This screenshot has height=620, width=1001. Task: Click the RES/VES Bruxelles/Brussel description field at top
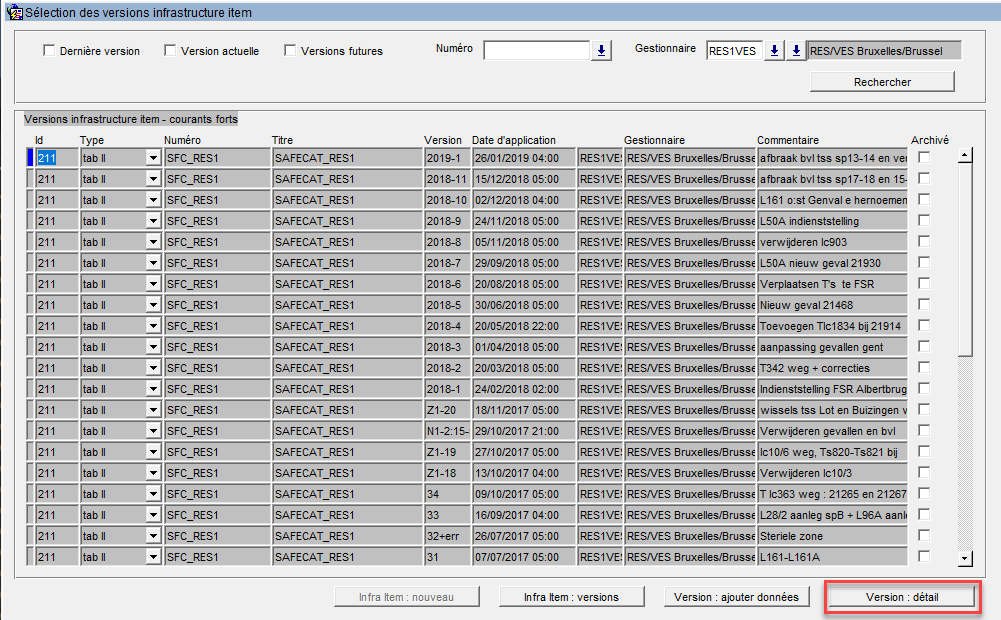pos(885,51)
